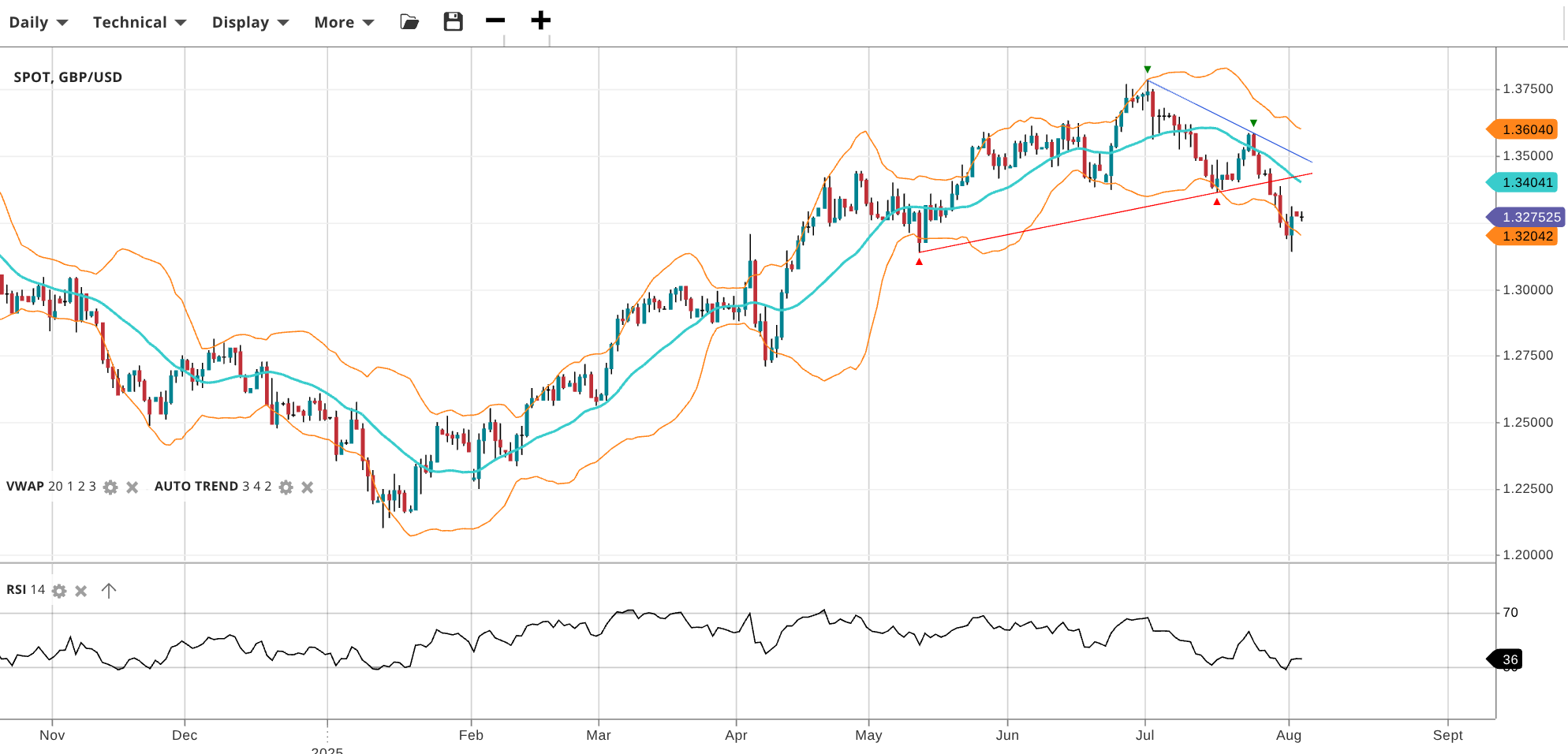Zoom out with the minus icon

click(x=495, y=21)
